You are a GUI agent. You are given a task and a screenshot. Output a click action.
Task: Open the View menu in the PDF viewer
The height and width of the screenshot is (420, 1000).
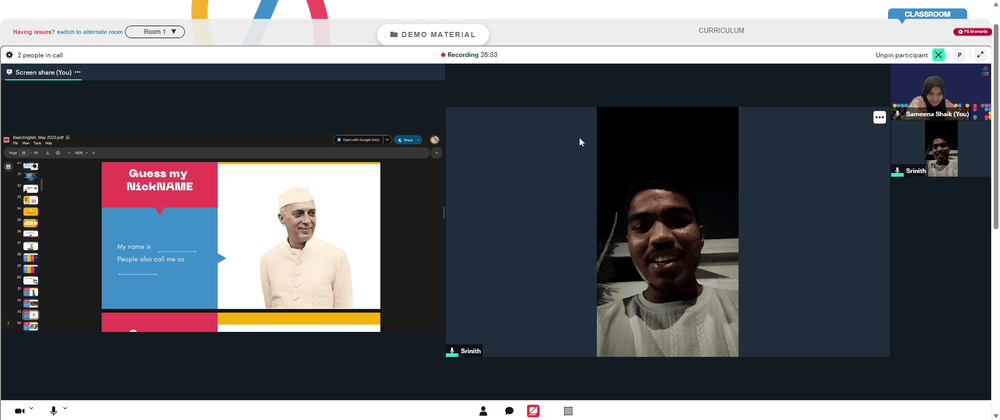pyautogui.click(x=26, y=143)
